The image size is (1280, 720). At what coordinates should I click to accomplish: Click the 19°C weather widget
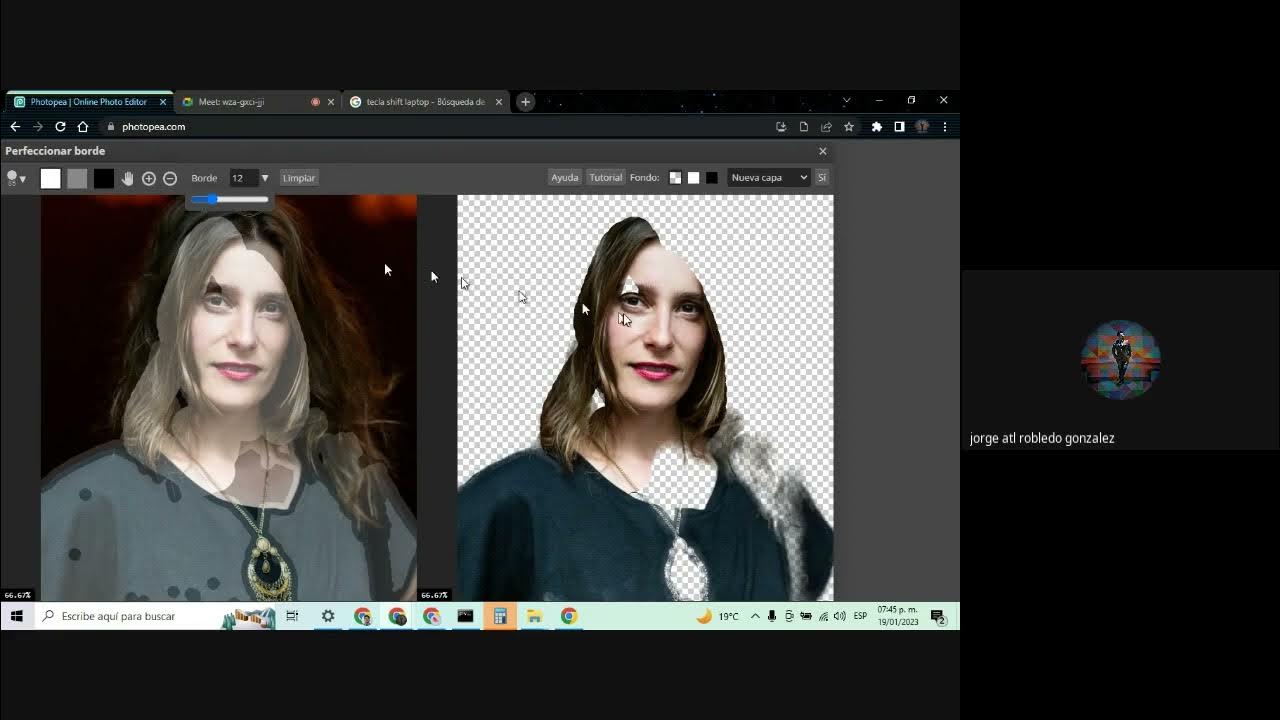(x=718, y=616)
